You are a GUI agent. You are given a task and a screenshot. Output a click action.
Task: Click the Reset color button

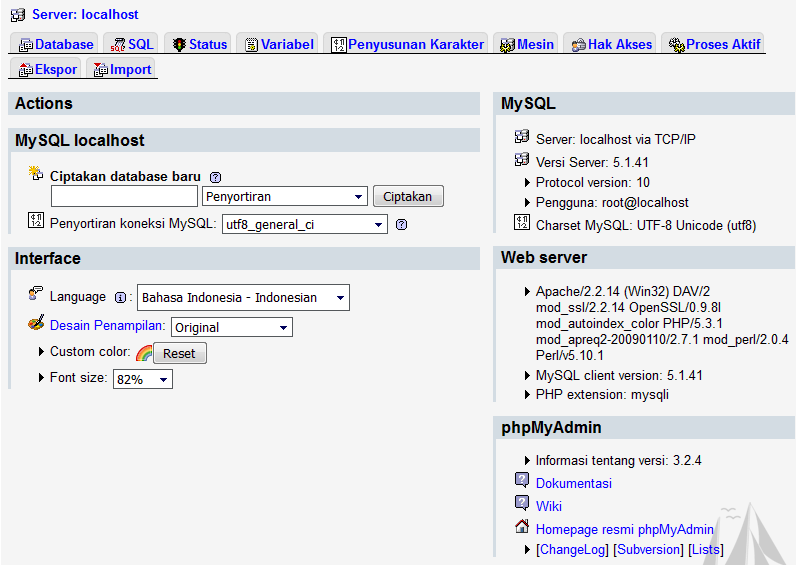180,353
